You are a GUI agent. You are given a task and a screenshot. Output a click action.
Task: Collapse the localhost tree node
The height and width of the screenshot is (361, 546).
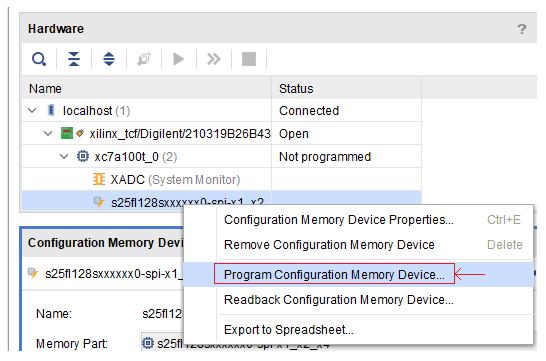point(32,111)
